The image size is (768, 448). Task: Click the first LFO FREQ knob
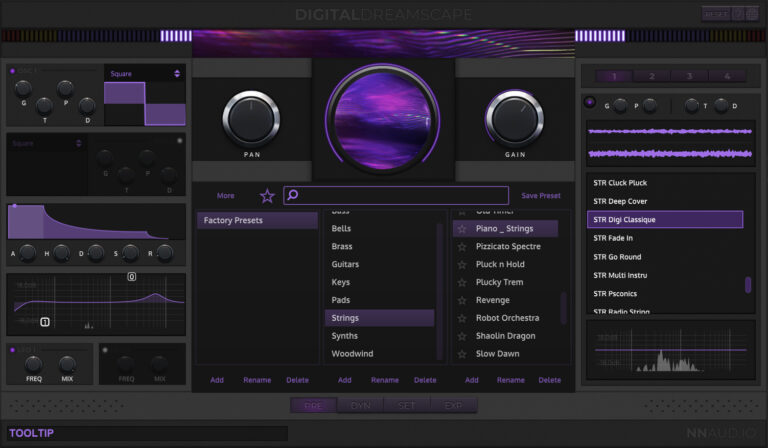click(x=33, y=364)
